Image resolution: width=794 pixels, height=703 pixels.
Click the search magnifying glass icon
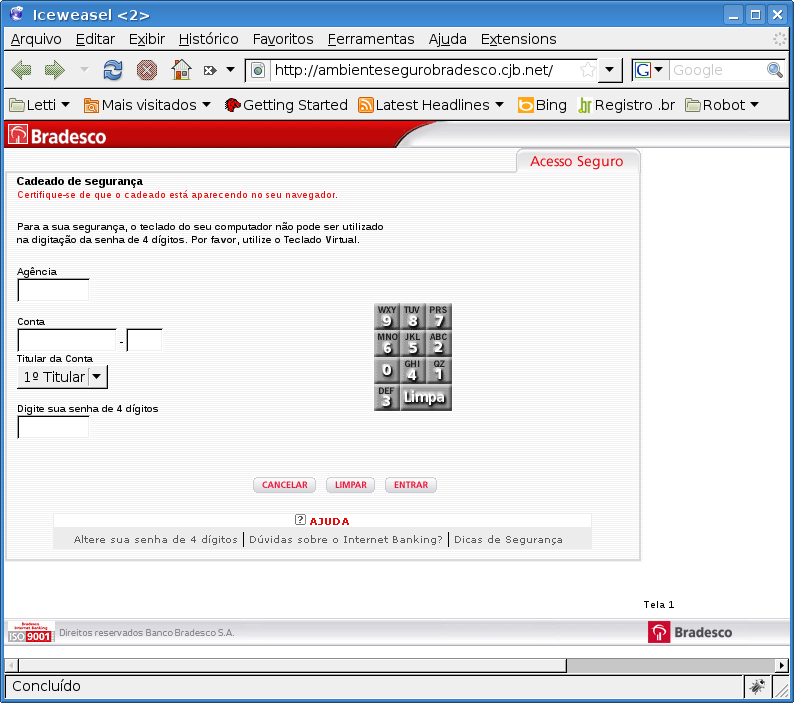[x=775, y=70]
